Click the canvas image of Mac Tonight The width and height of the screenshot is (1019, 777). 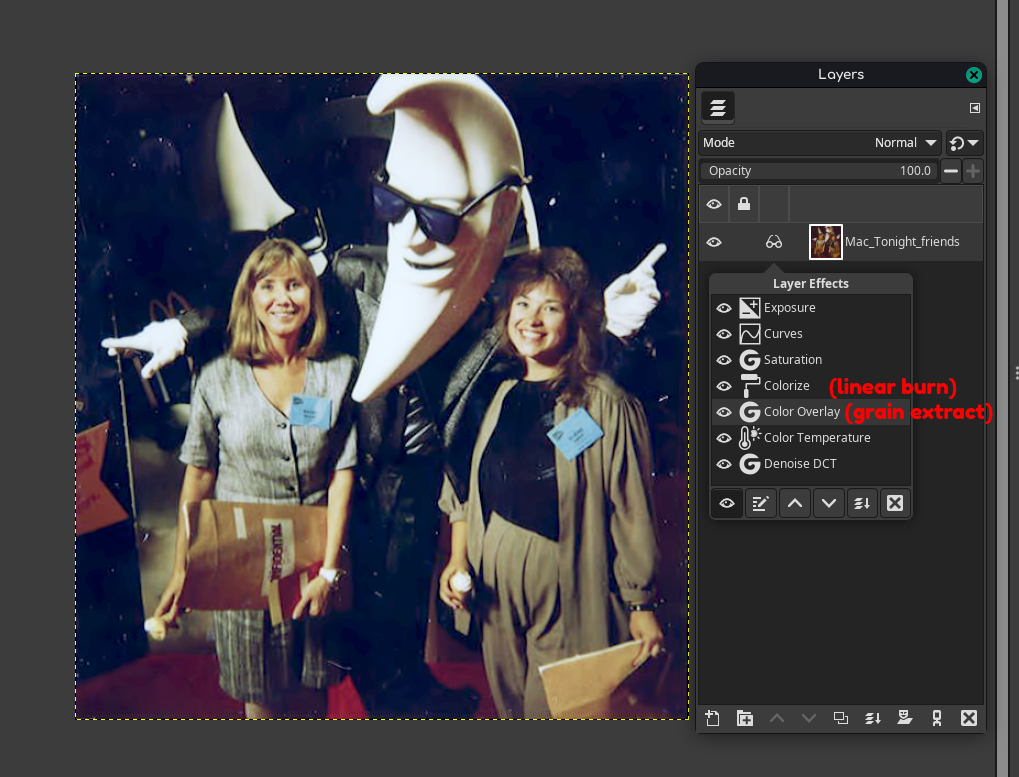pos(382,396)
